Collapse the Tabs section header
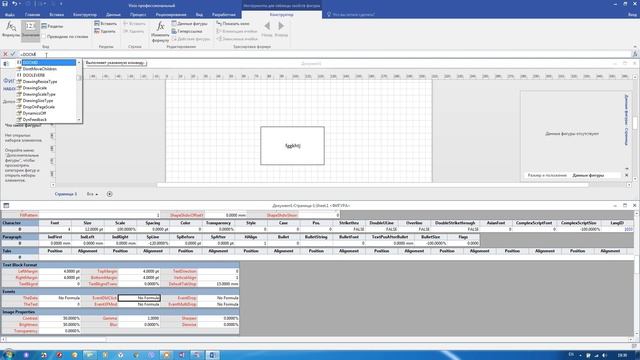Viewport: 640px width, 360px height. coord(20,251)
